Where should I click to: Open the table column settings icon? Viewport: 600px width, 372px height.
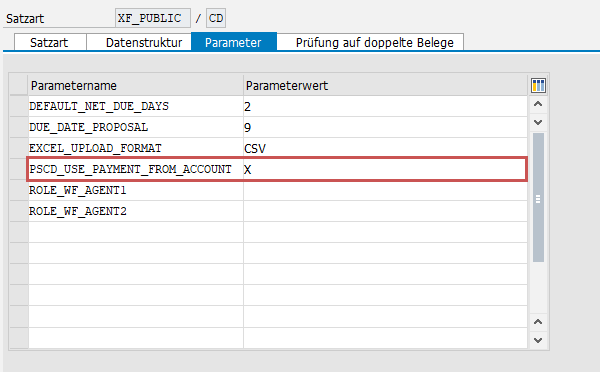[538, 85]
